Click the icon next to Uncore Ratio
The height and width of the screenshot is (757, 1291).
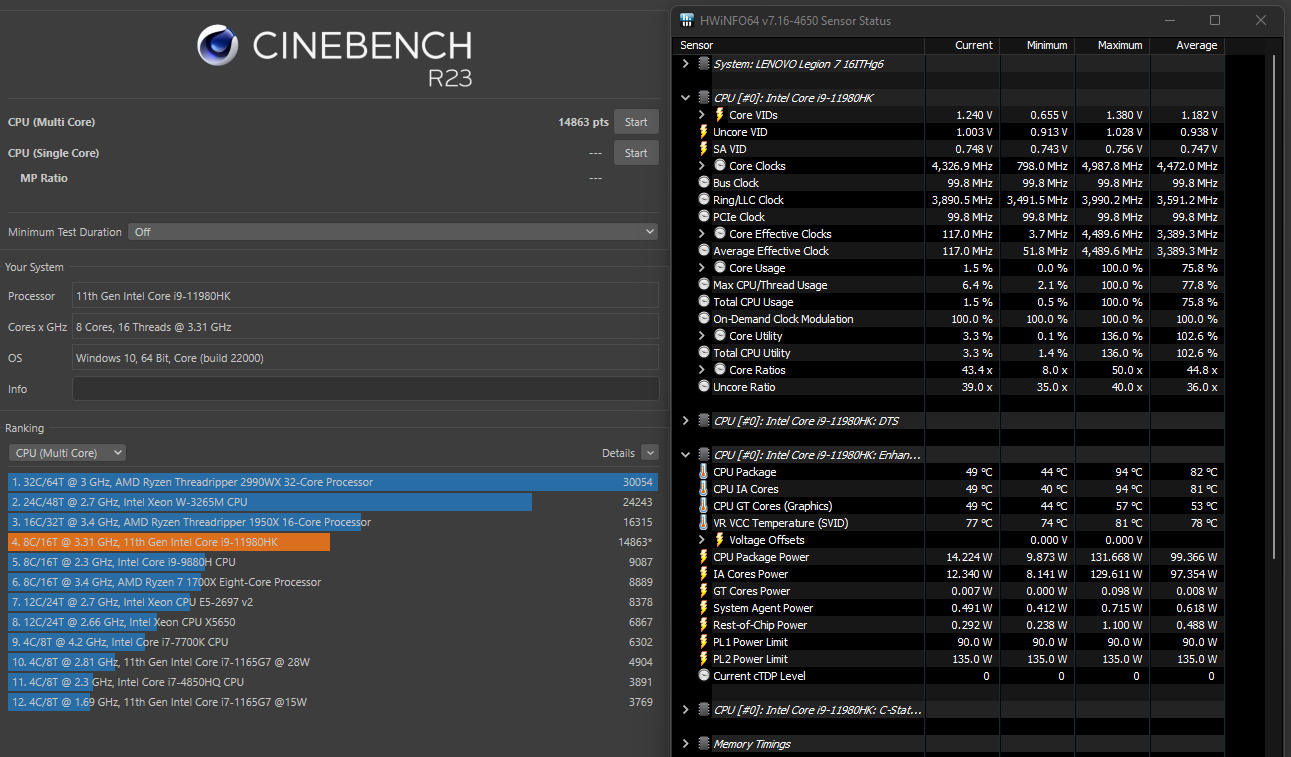[x=704, y=387]
